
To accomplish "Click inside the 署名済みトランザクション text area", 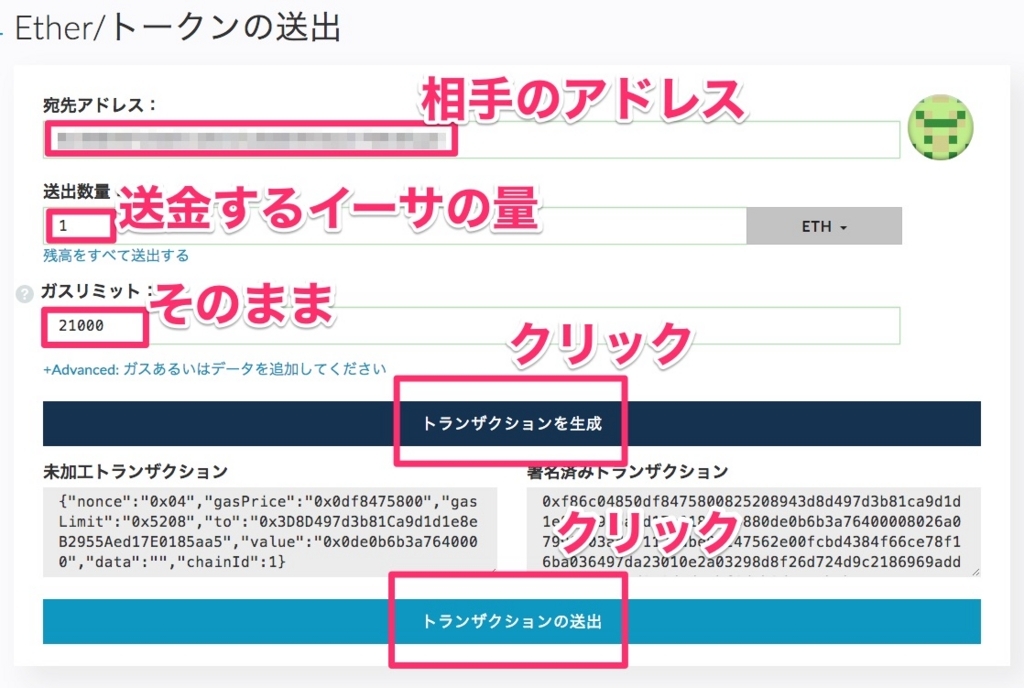I will (x=752, y=532).
